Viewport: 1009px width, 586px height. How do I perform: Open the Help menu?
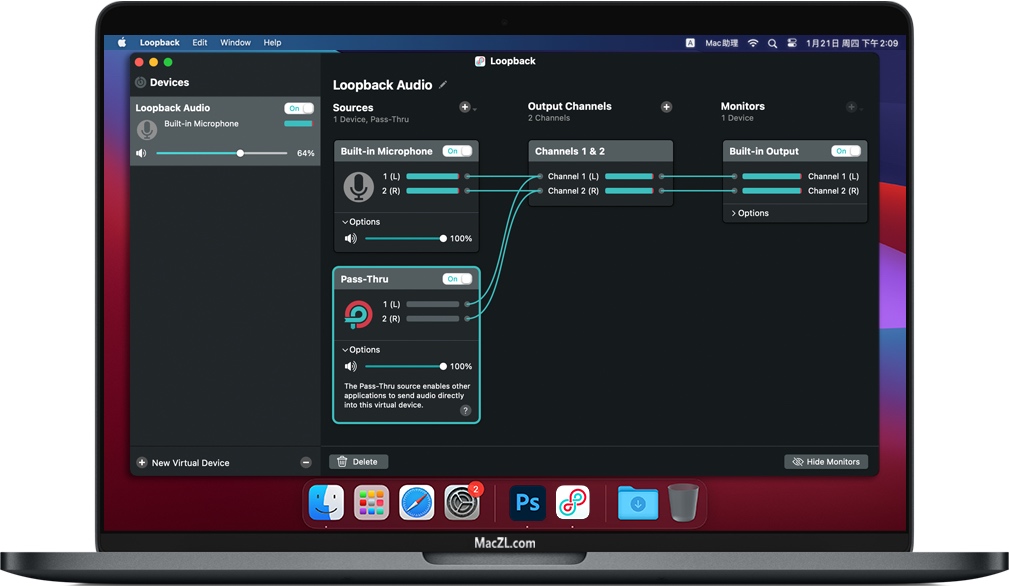tap(272, 42)
